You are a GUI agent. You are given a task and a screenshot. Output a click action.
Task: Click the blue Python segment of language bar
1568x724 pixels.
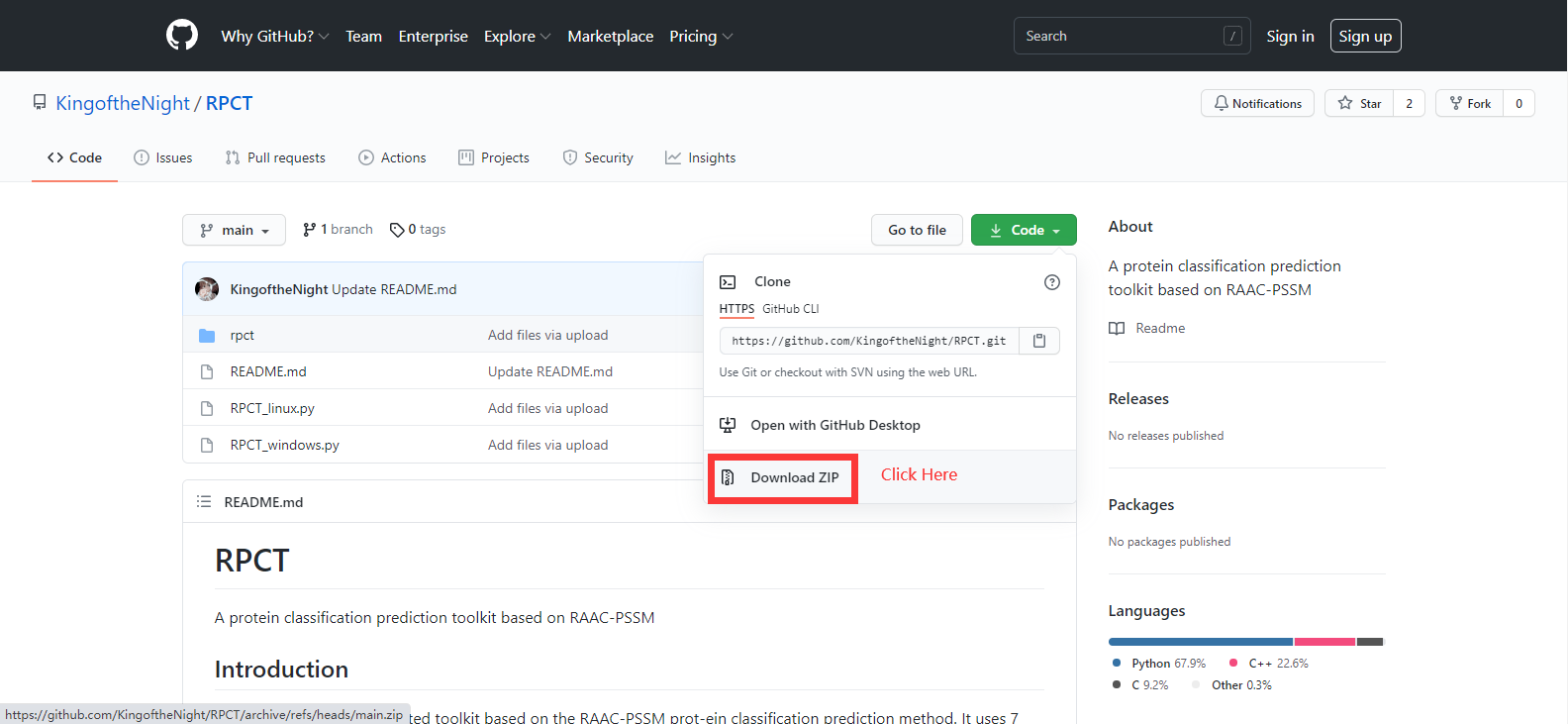pyautogui.click(x=1201, y=642)
